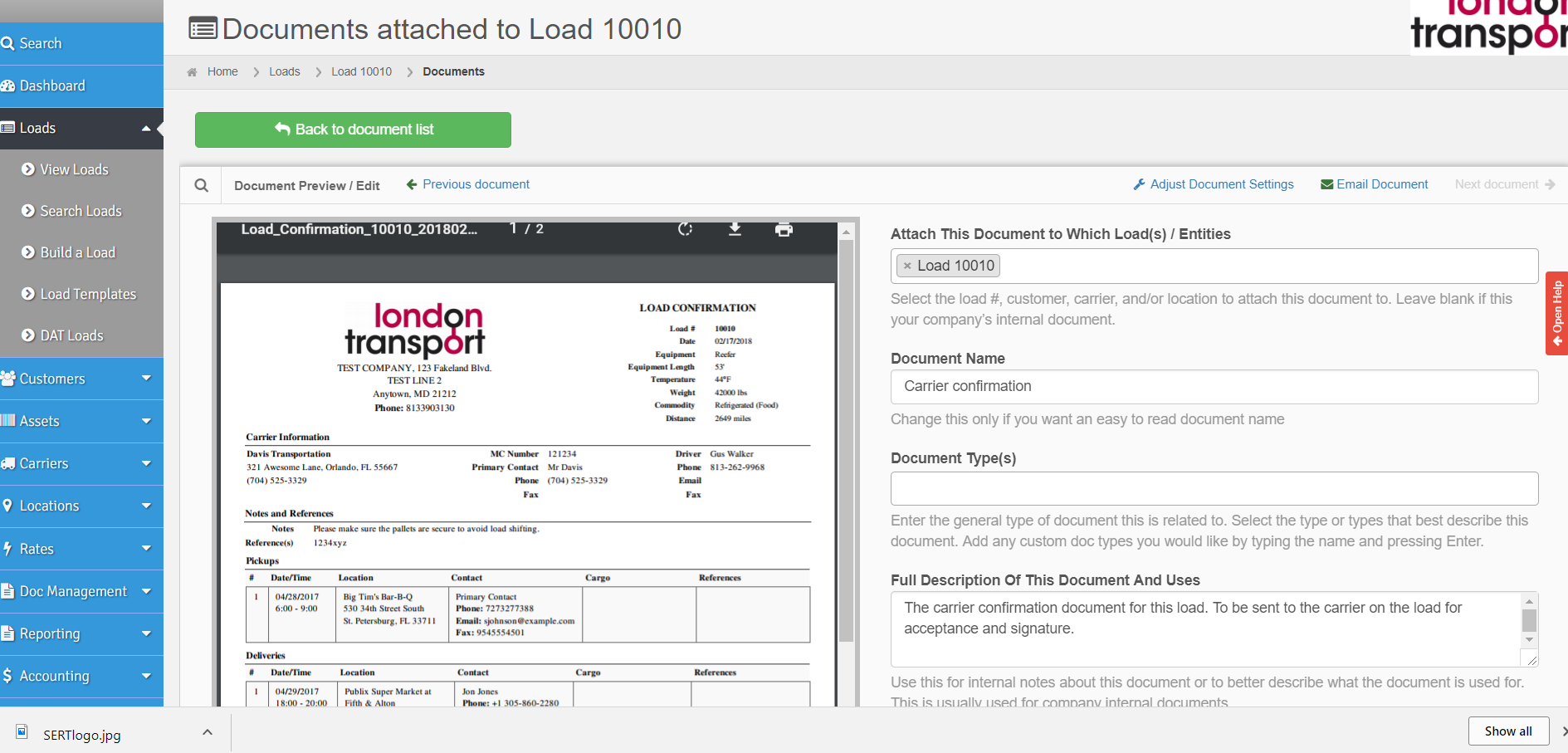Remove the Load 10010 tag
This screenshot has width=1568, height=753.
point(907,266)
